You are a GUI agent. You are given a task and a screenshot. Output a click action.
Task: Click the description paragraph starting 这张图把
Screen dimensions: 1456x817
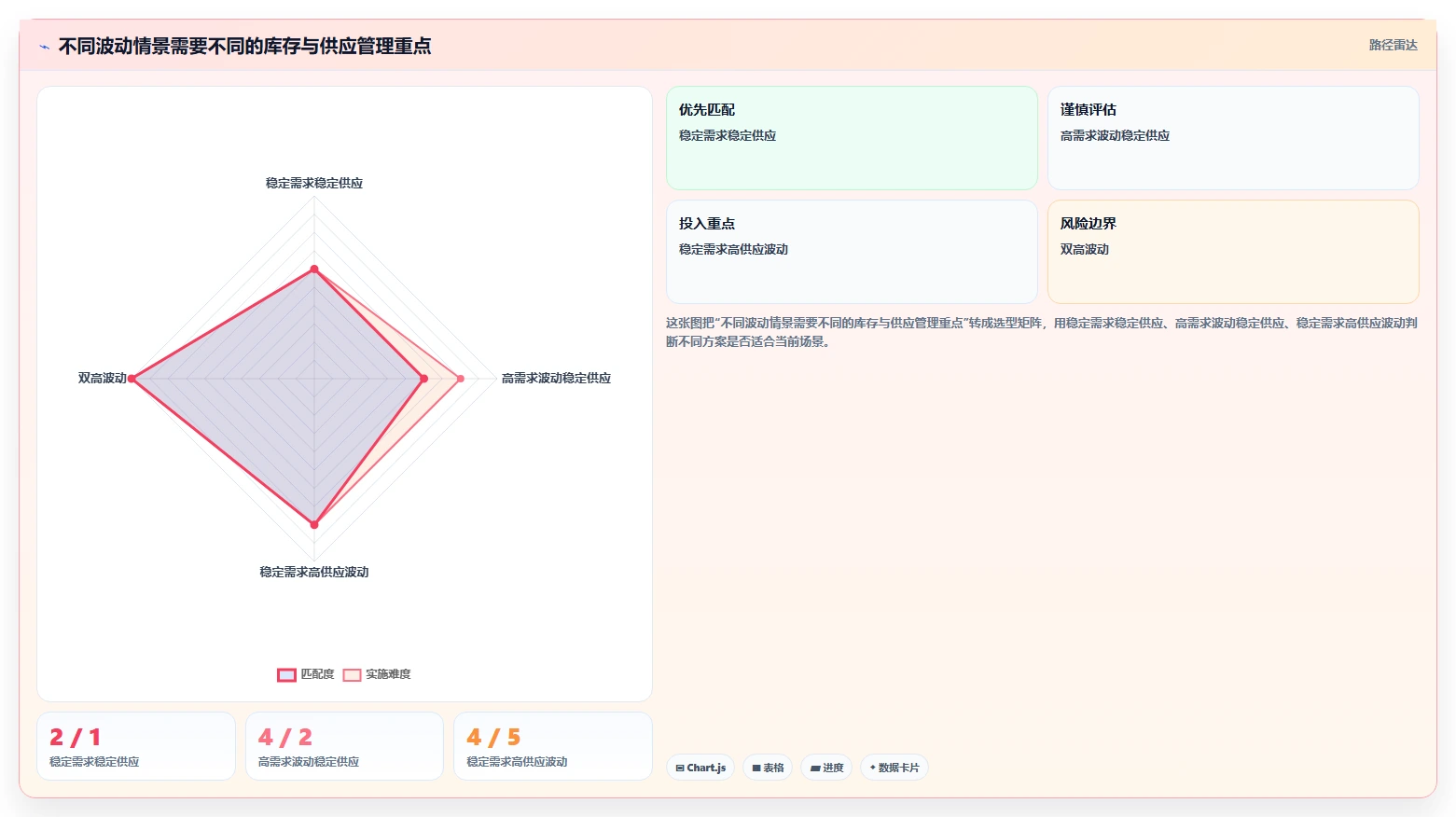(1042, 332)
